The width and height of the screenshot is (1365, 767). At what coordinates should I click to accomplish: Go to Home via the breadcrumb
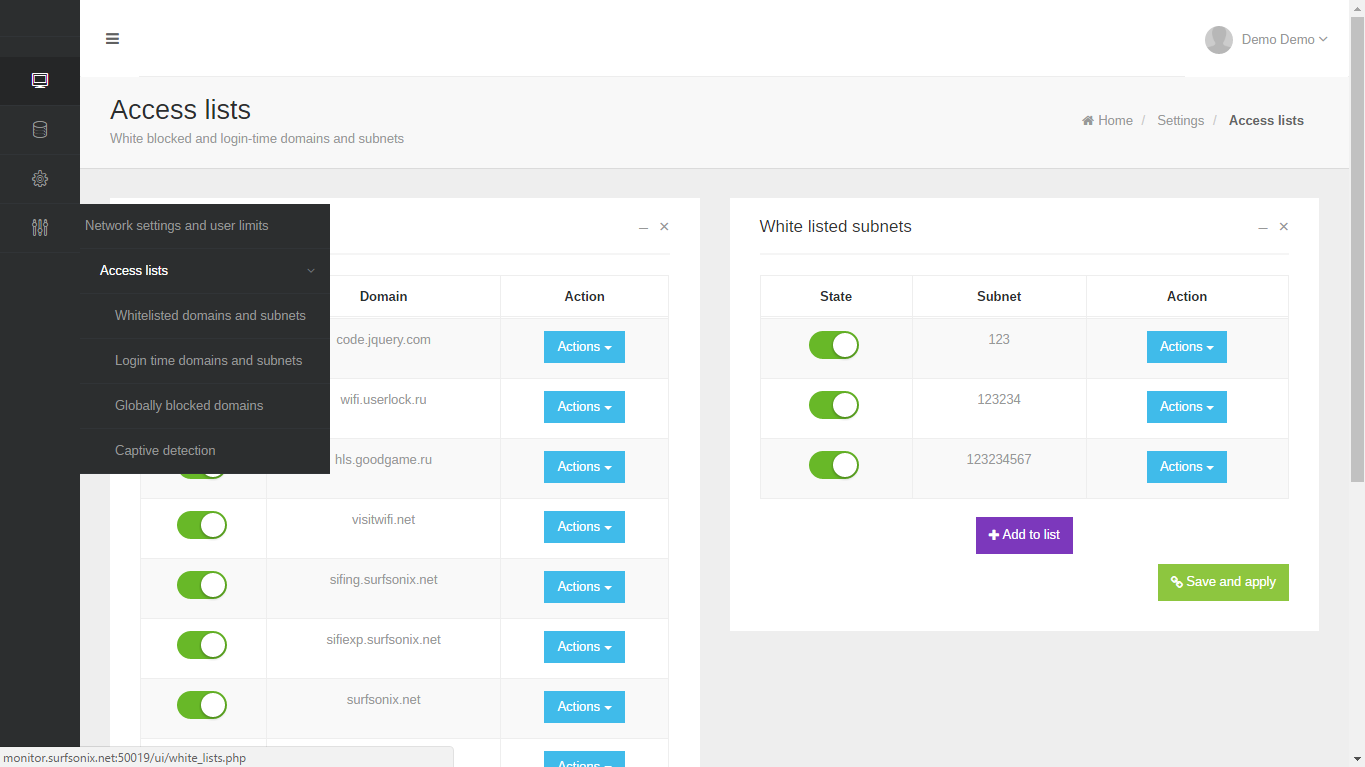pyautogui.click(x=1107, y=121)
